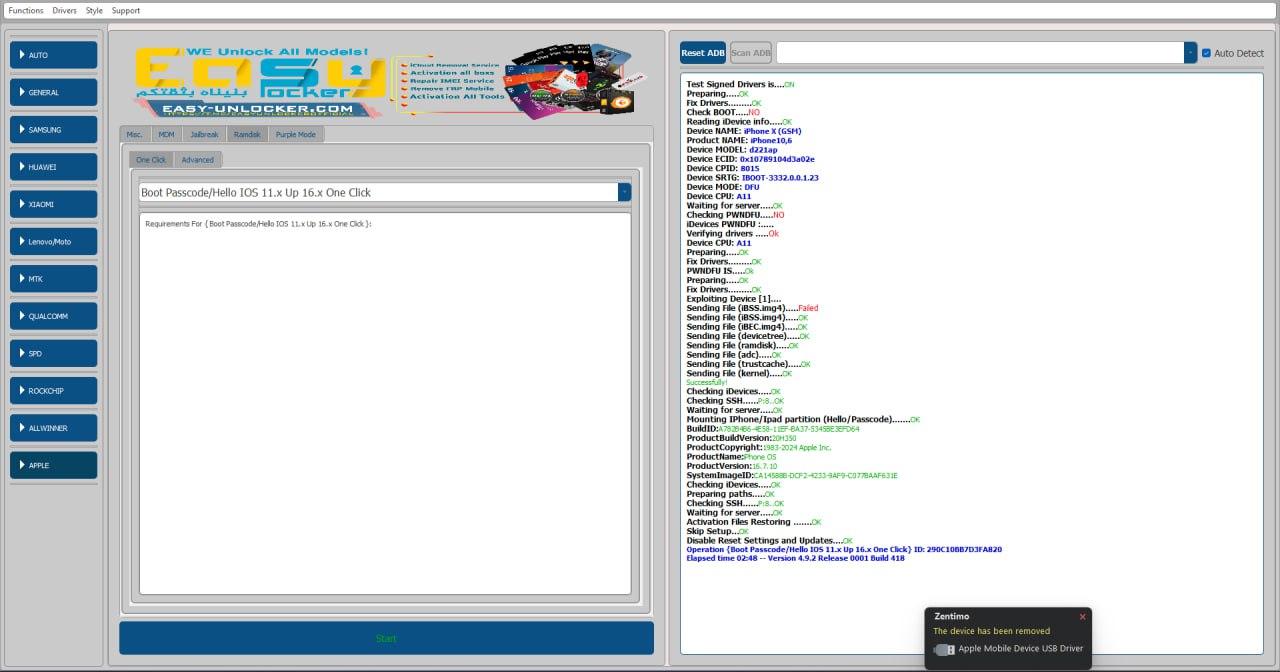Open the ALLWINNER chipset section

pyautogui.click(x=54, y=428)
